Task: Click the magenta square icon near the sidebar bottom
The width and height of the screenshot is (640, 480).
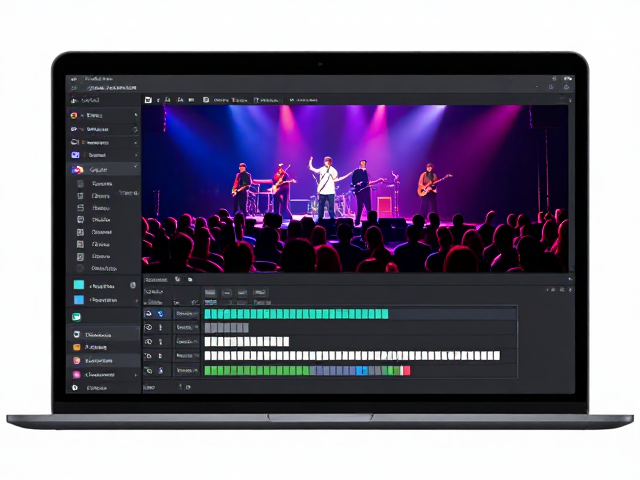Action: point(76,374)
